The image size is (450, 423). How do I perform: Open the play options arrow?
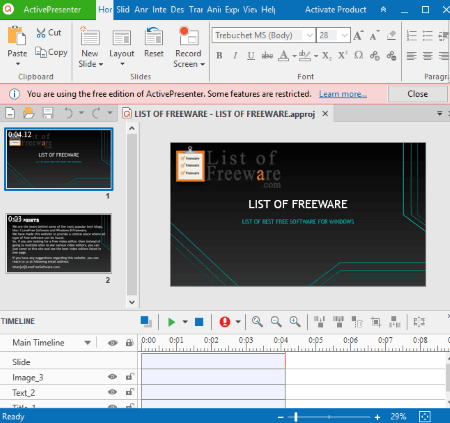point(185,322)
